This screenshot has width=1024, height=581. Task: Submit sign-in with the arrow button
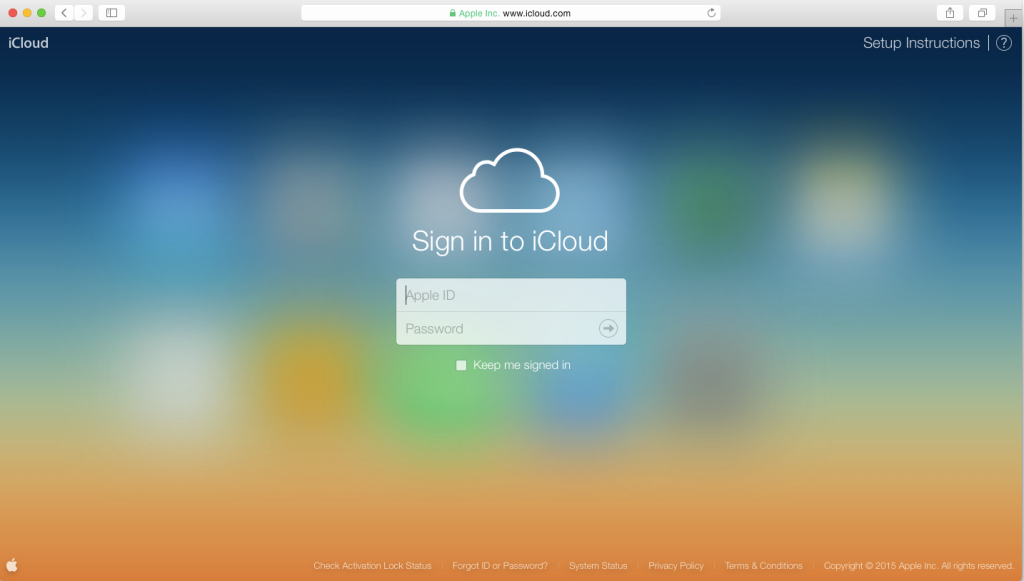(x=608, y=328)
